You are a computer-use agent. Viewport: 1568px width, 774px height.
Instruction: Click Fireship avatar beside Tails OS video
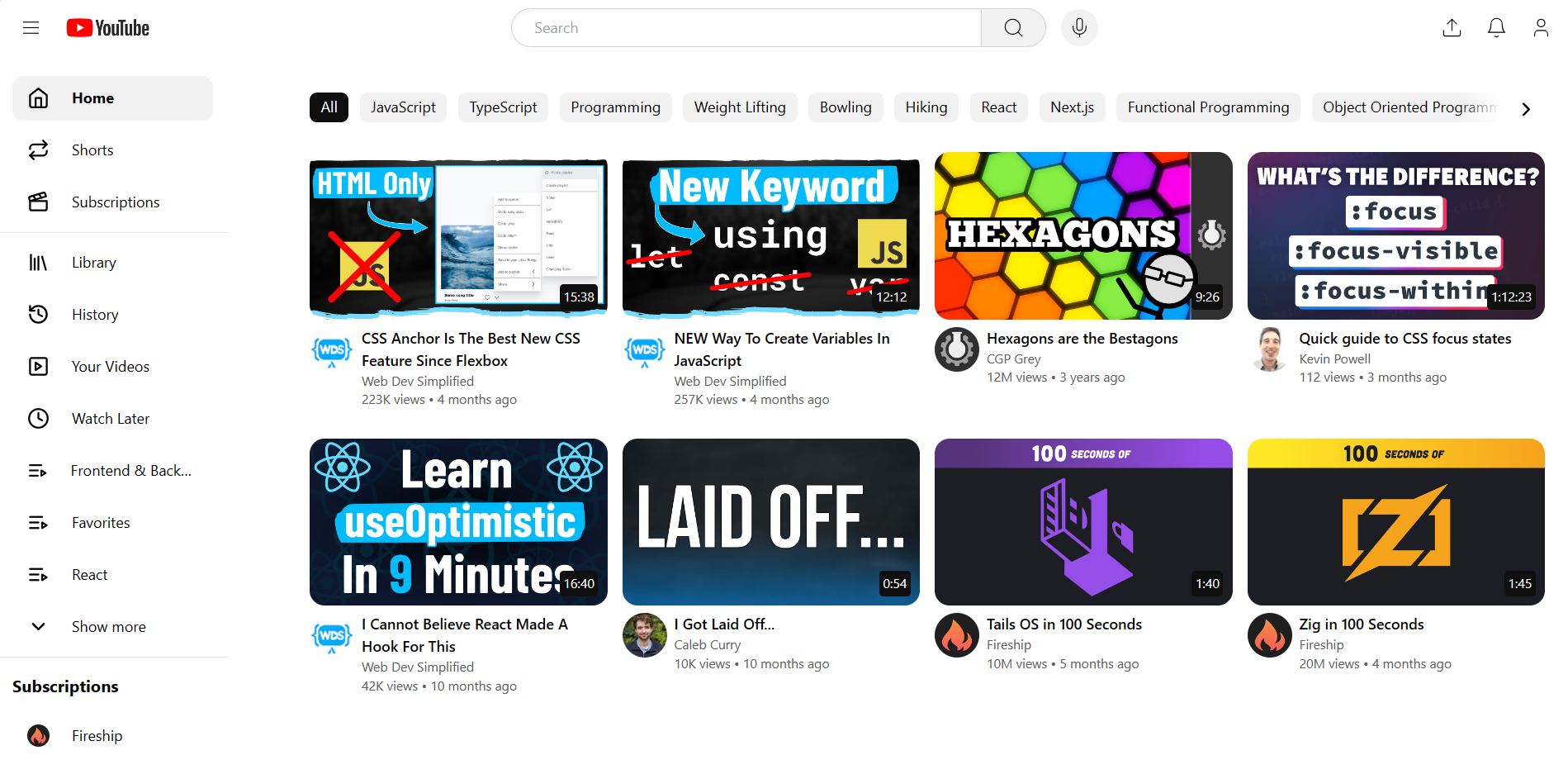point(957,636)
